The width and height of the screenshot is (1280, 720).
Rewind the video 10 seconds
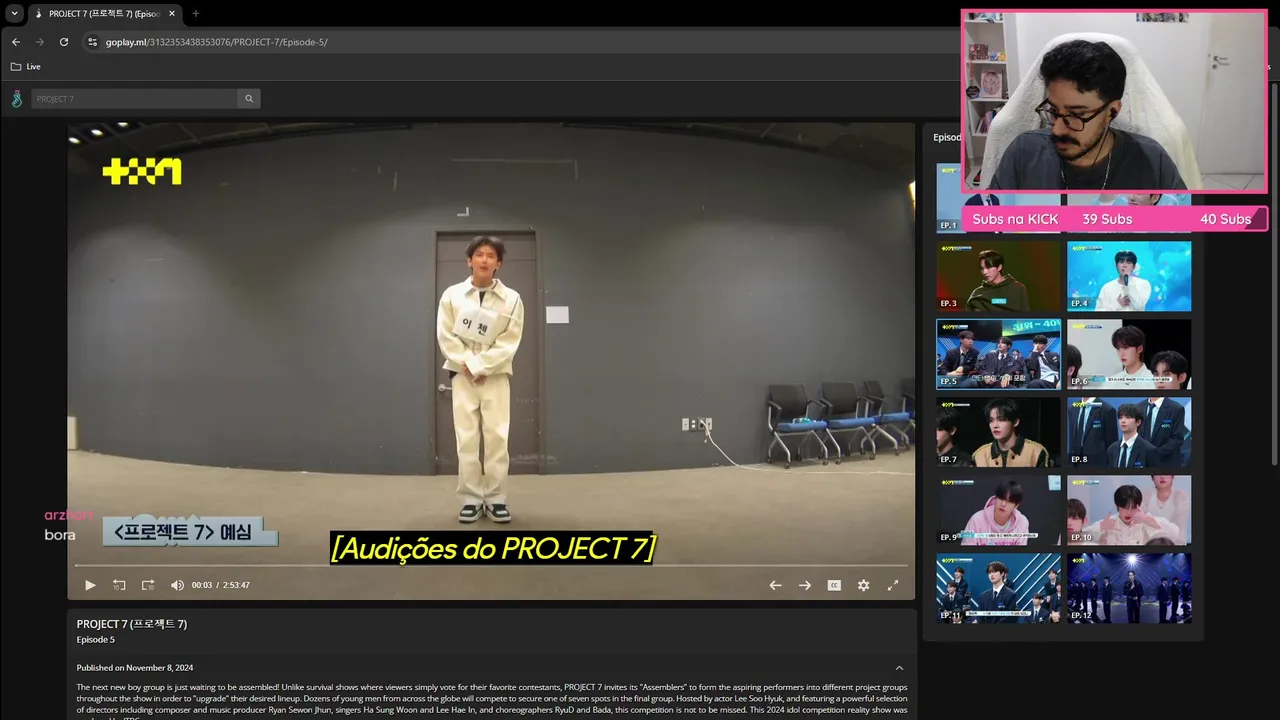click(119, 585)
